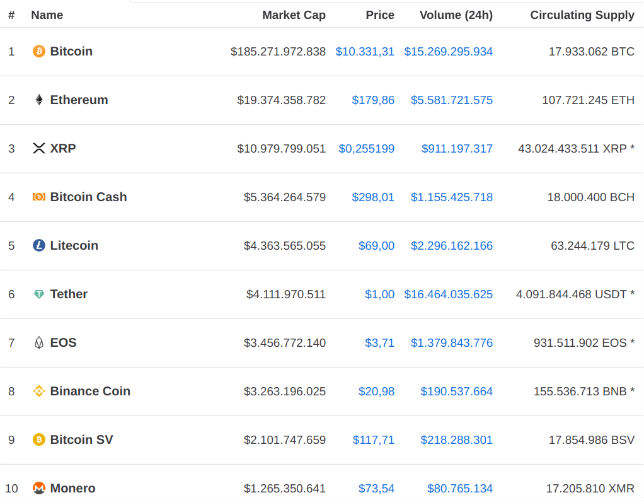Open EOS volume $1.379.843.776

[x=452, y=343]
